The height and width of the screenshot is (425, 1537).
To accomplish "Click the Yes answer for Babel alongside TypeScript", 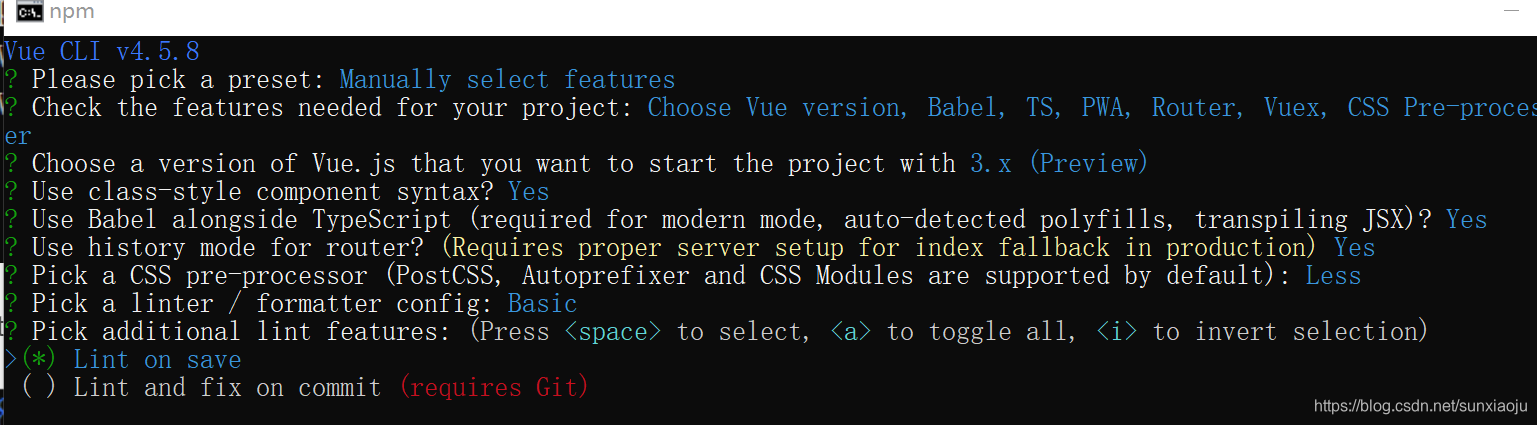I will pos(1467,220).
